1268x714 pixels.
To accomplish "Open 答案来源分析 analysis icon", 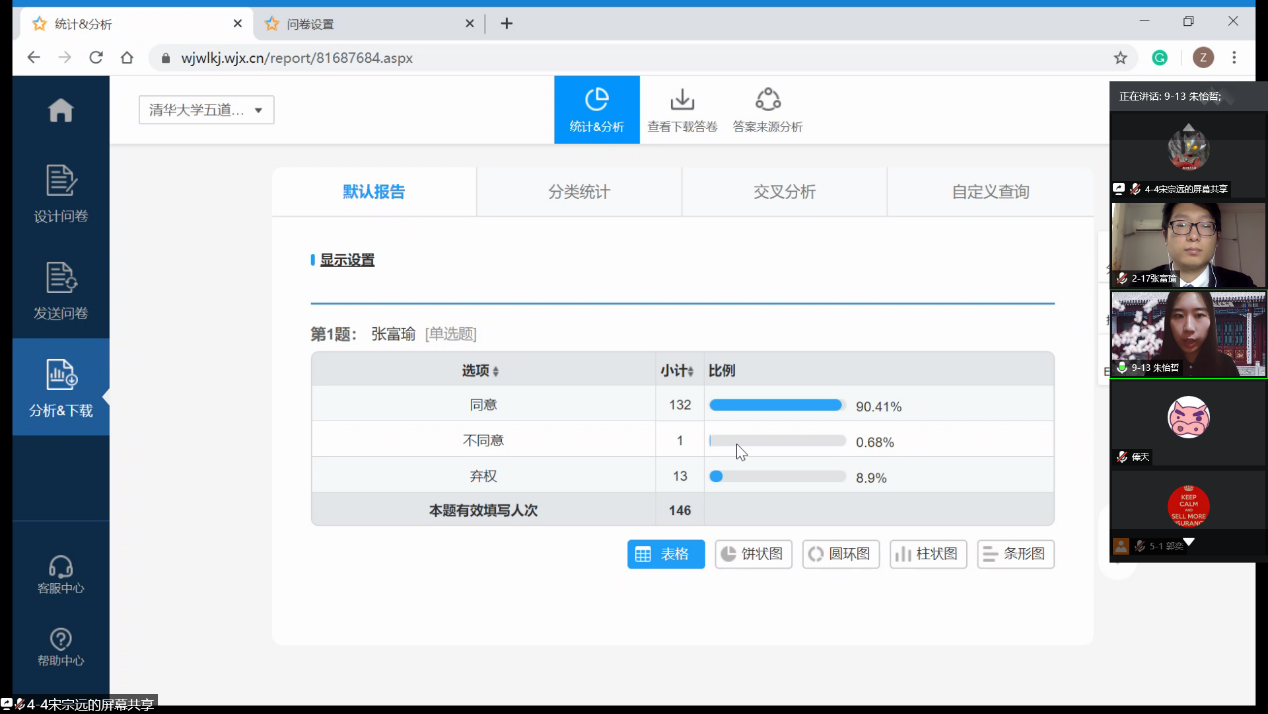I will (767, 108).
